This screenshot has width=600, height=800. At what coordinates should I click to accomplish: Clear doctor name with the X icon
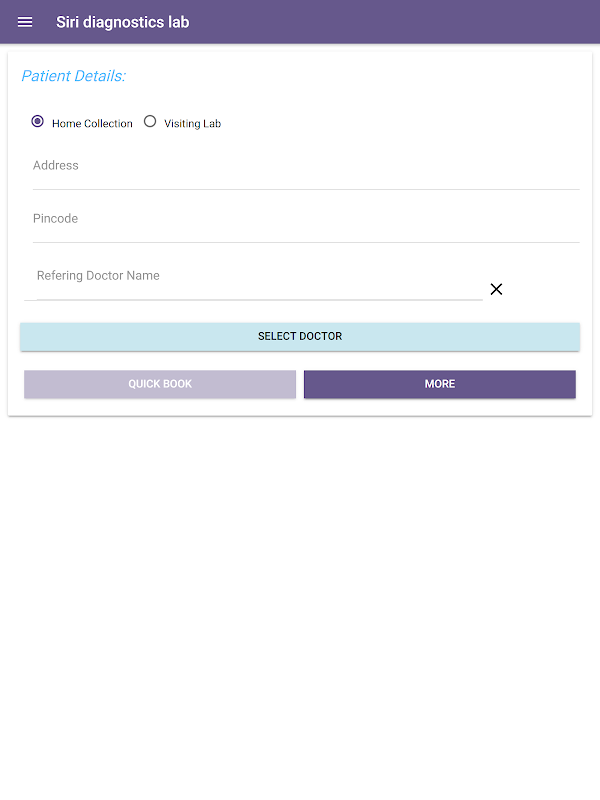click(x=496, y=289)
